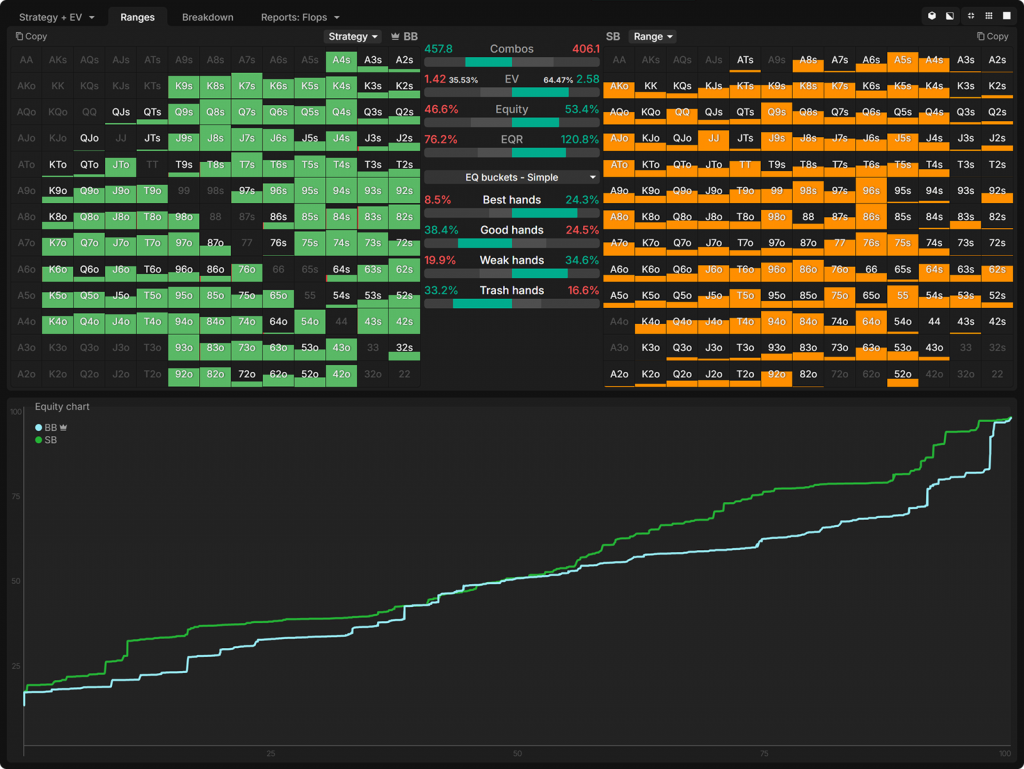The image size is (1024, 769).
Task: Toggle the BB series in chart legend
Action: [49, 427]
